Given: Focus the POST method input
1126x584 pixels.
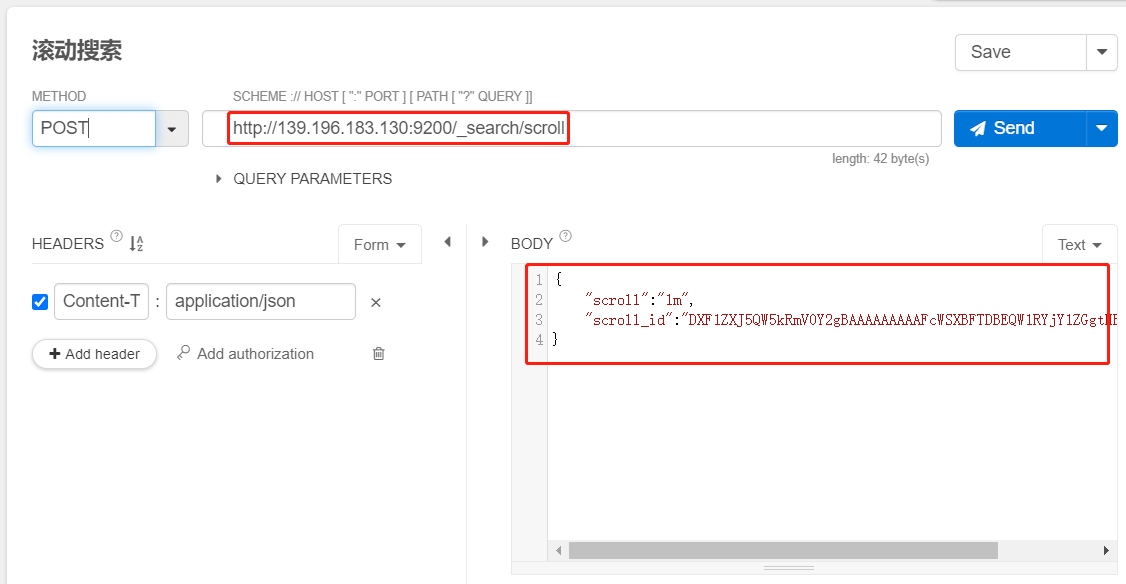Looking at the screenshot, I should click(94, 129).
